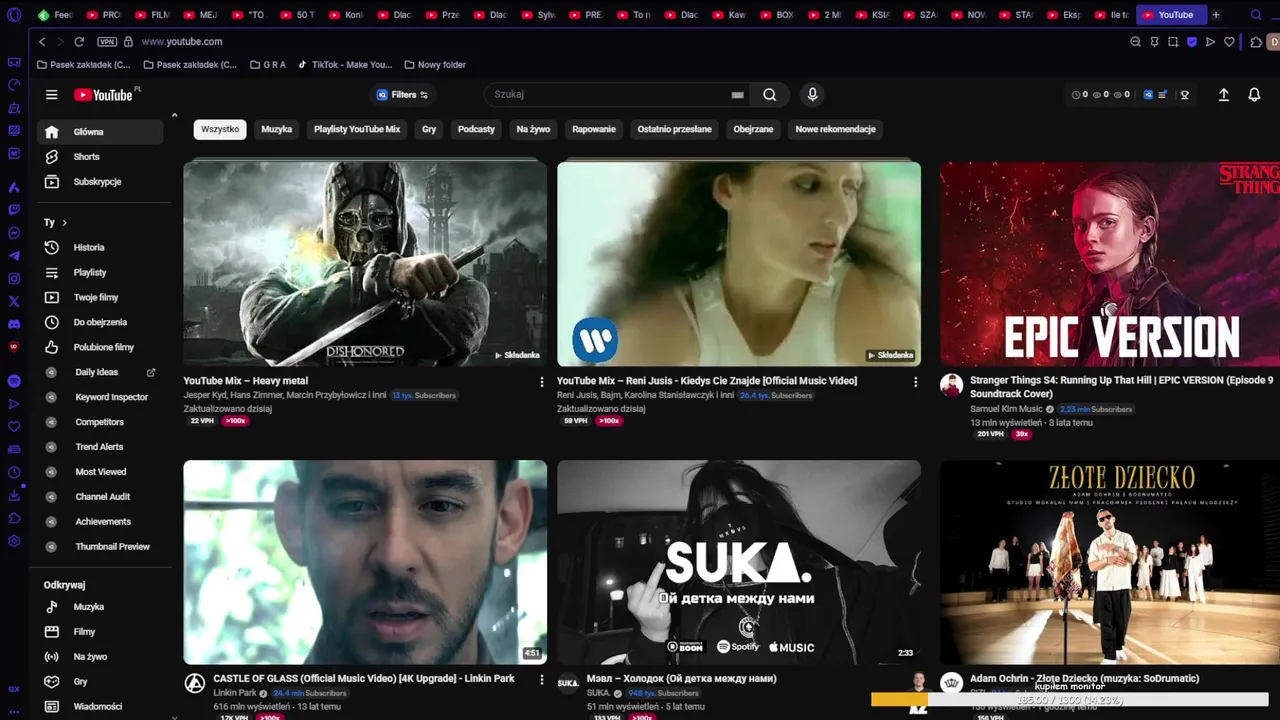Image resolution: width=1280 pixels, height=720 pixels.
Task: Open Opera sidebar settings gear
Action: 14,541
